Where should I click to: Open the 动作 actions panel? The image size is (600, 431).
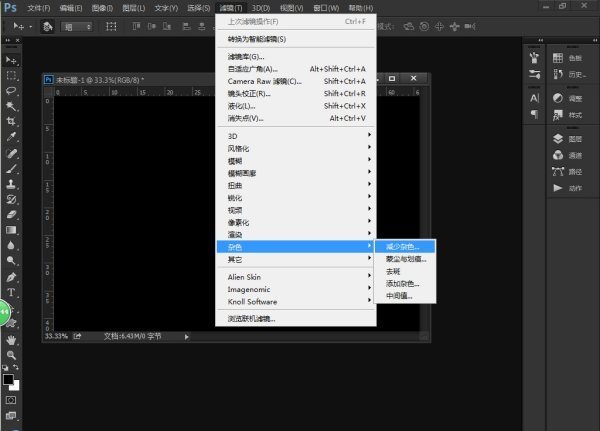567,188
